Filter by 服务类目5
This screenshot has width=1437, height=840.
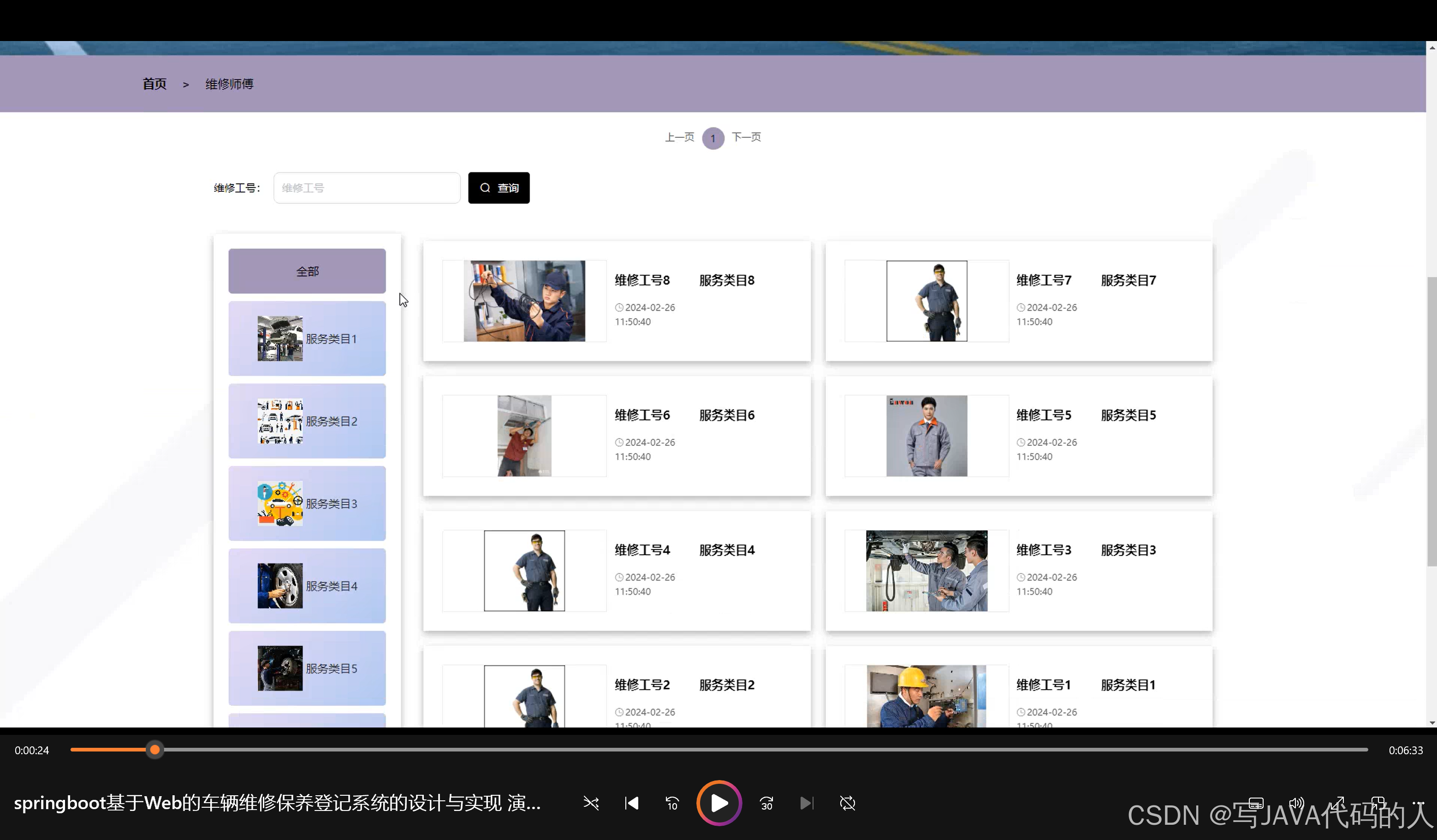coord(307,668)
